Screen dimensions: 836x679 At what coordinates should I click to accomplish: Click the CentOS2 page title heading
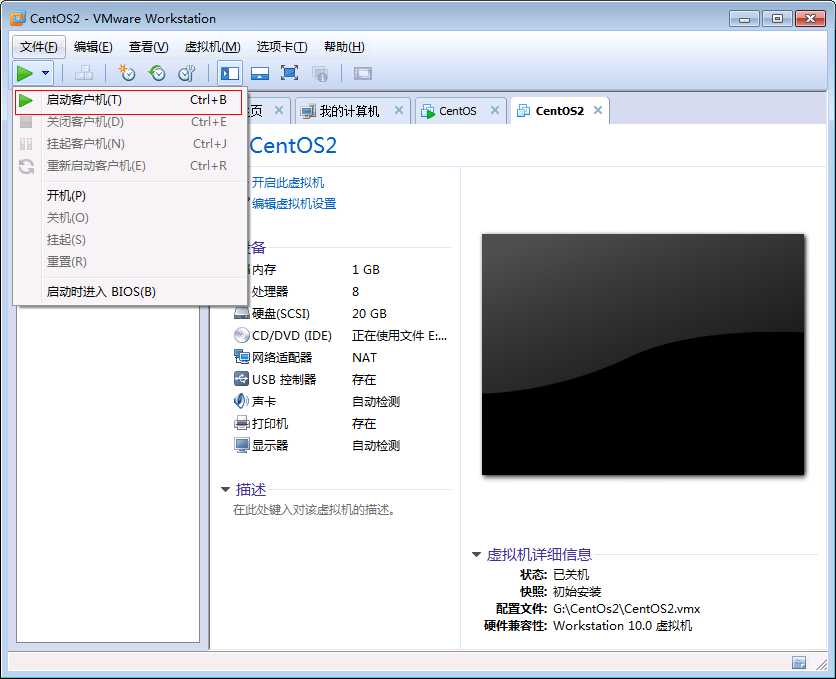pos(293,146)
